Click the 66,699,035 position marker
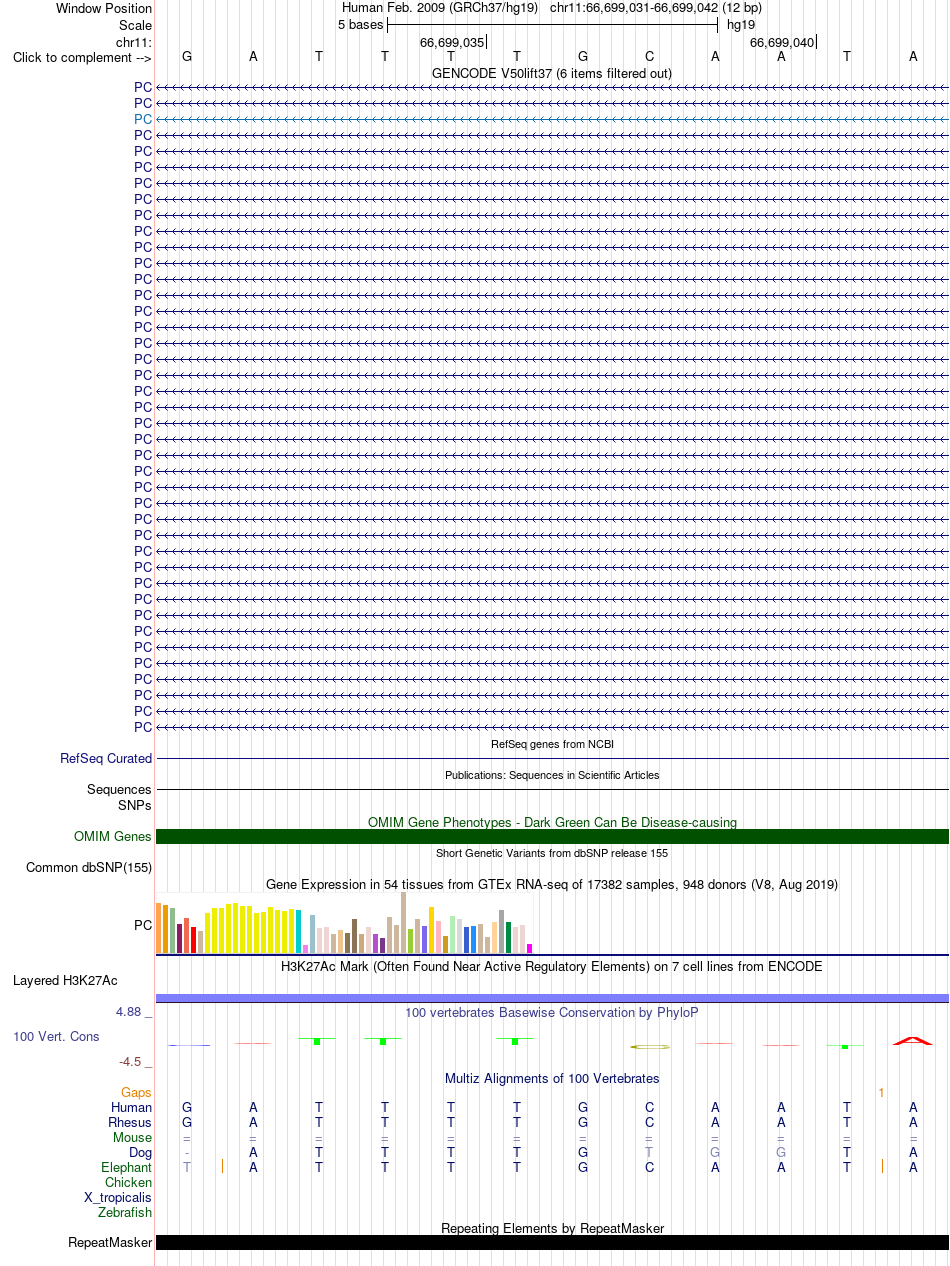The width and height of the screenshot is (950, 1266). (x=452, y=42)
